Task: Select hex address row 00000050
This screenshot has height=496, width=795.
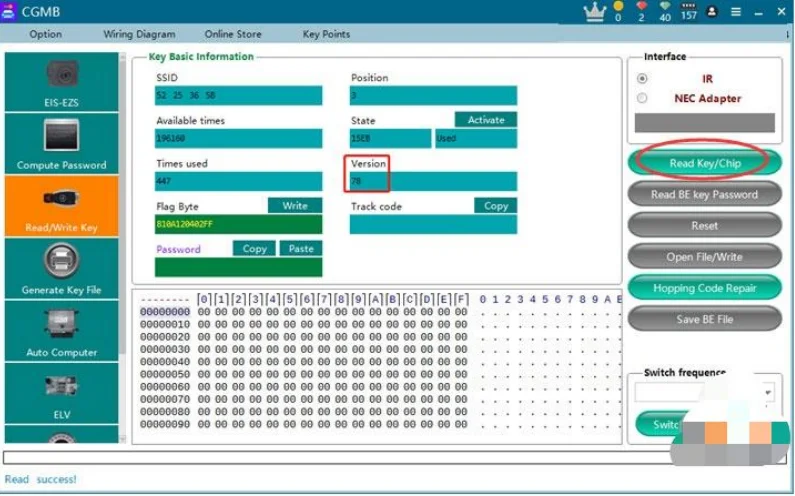Action: pyautogui.click(x=165, y=374)
